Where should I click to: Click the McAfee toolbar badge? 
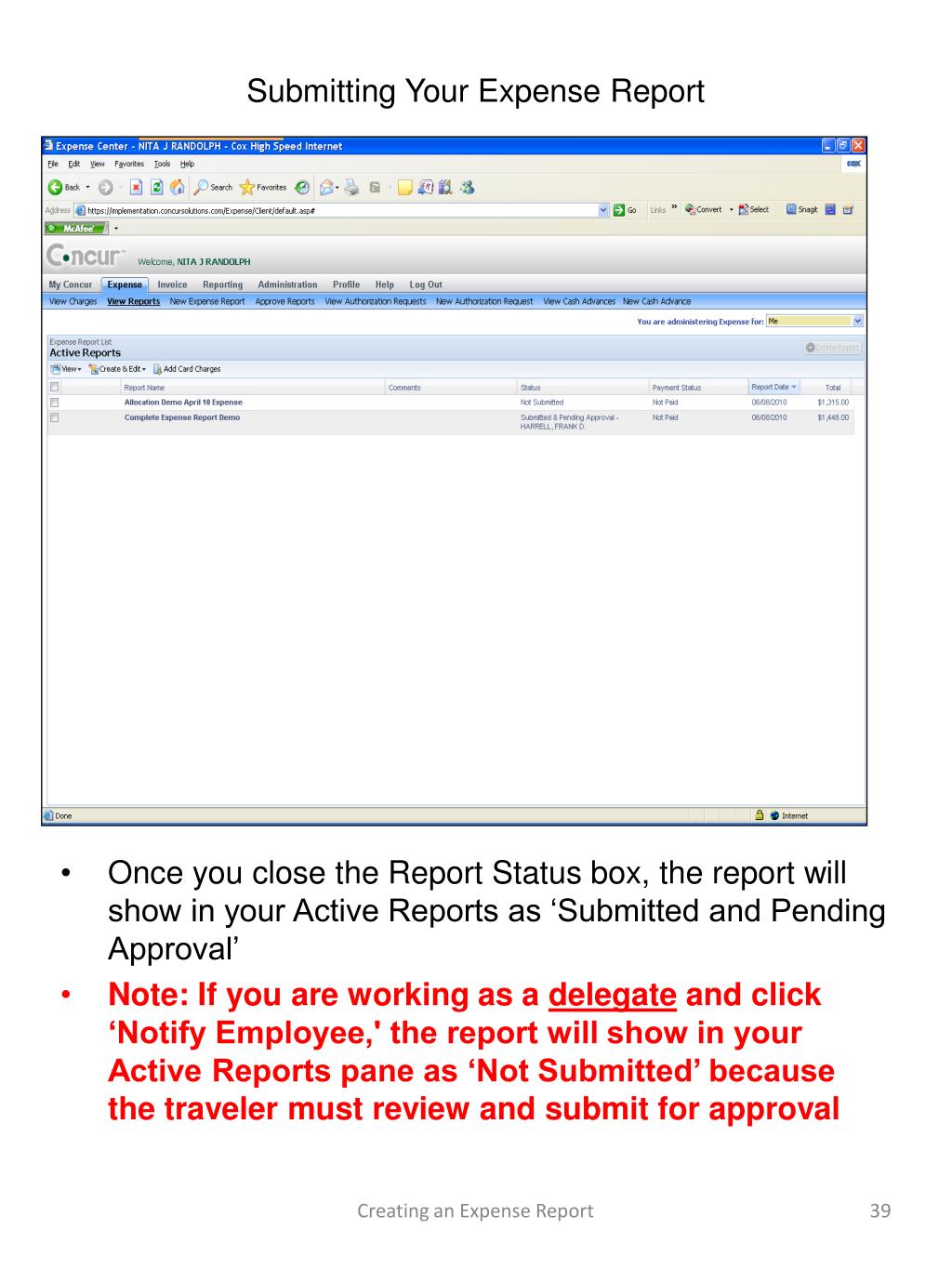[x=76, y=228]
